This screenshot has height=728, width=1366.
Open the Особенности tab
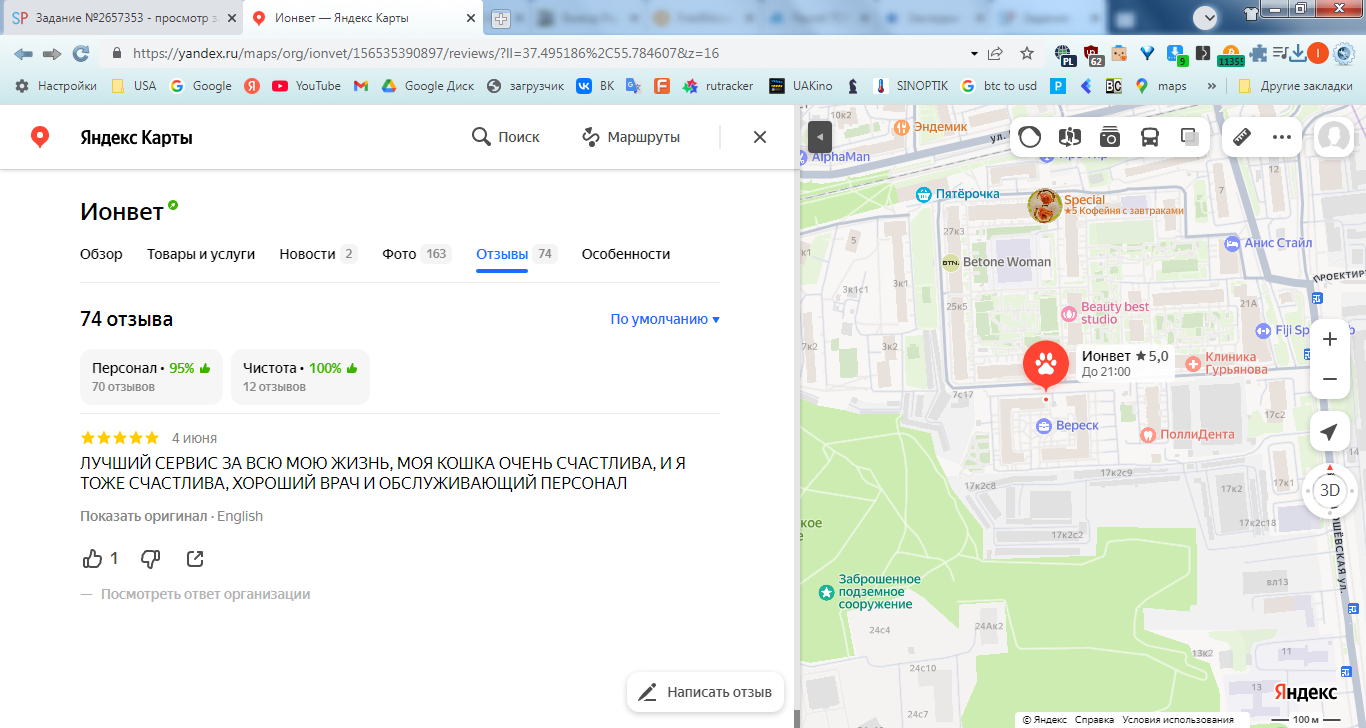tap(626, 254)
